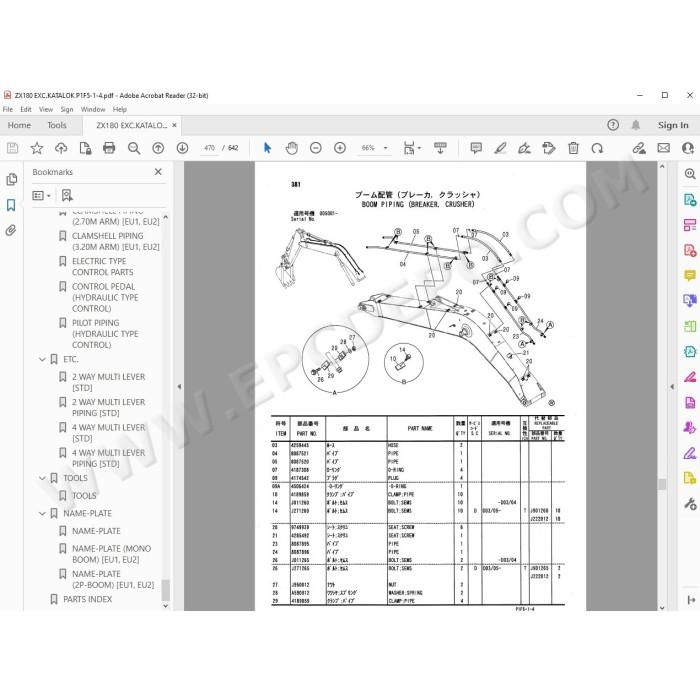
Task: Close the Bookmarks panel
Action: coord(158,172)
